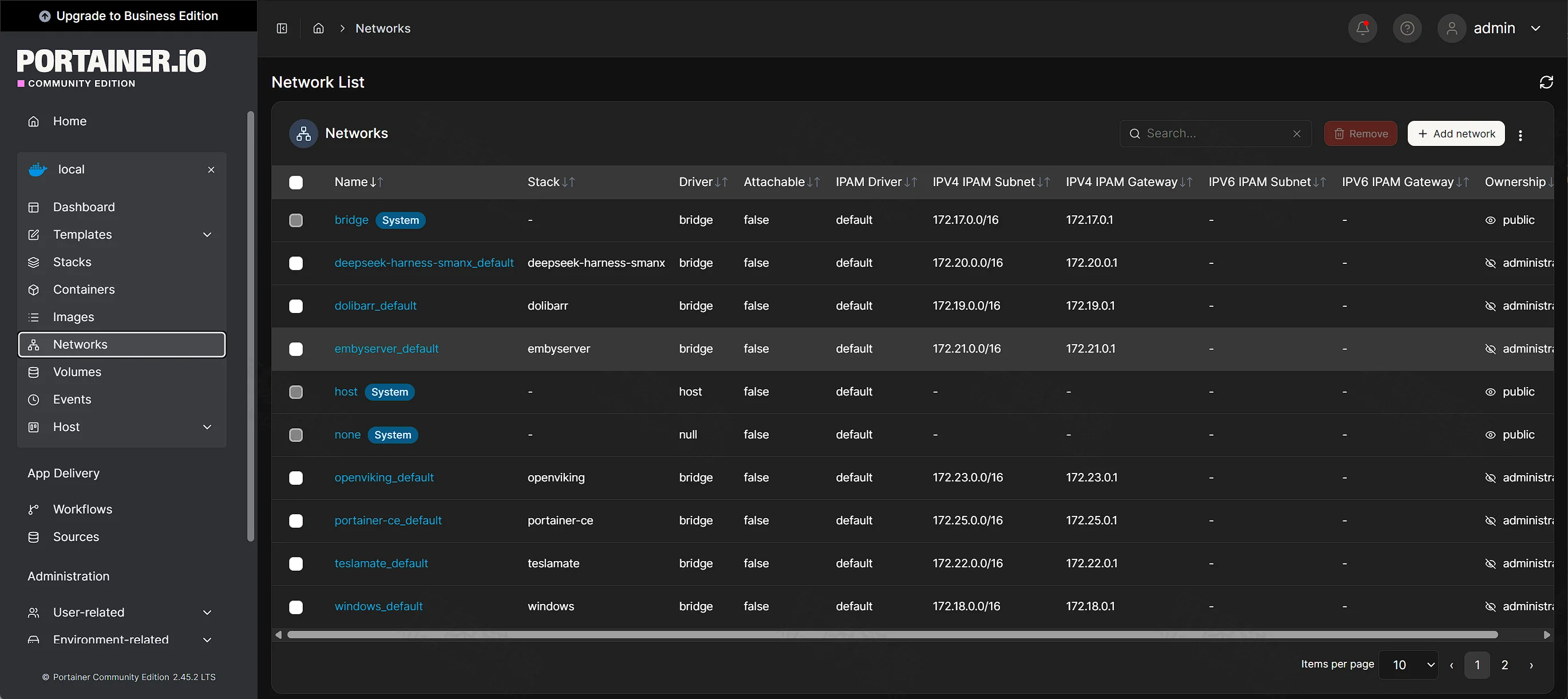
Task: Open the table settings kebab menu
Action: coord(1520,135)
